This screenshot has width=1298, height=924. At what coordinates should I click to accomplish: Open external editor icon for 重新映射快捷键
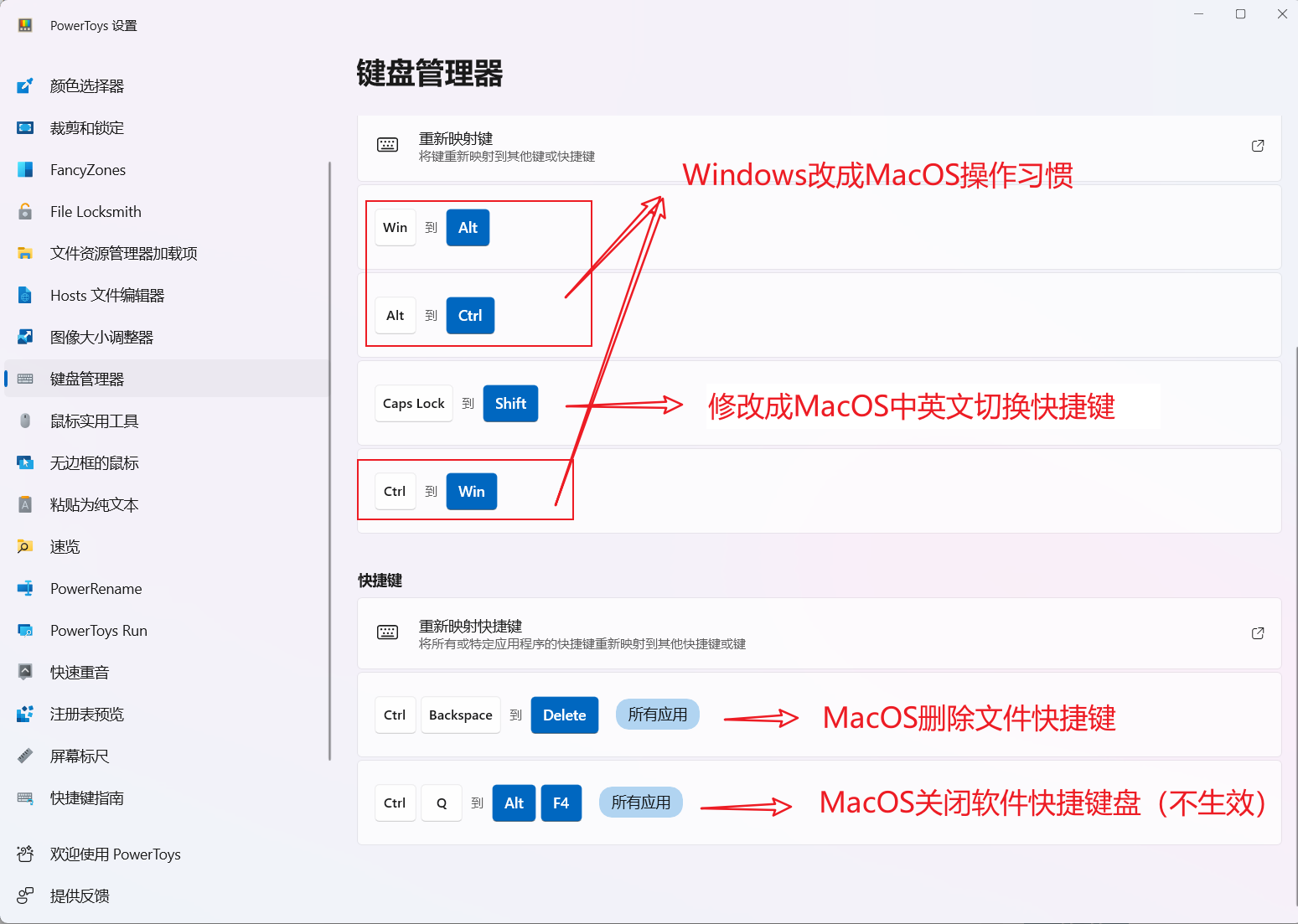pyautogui.click(x=1258, y=633)
